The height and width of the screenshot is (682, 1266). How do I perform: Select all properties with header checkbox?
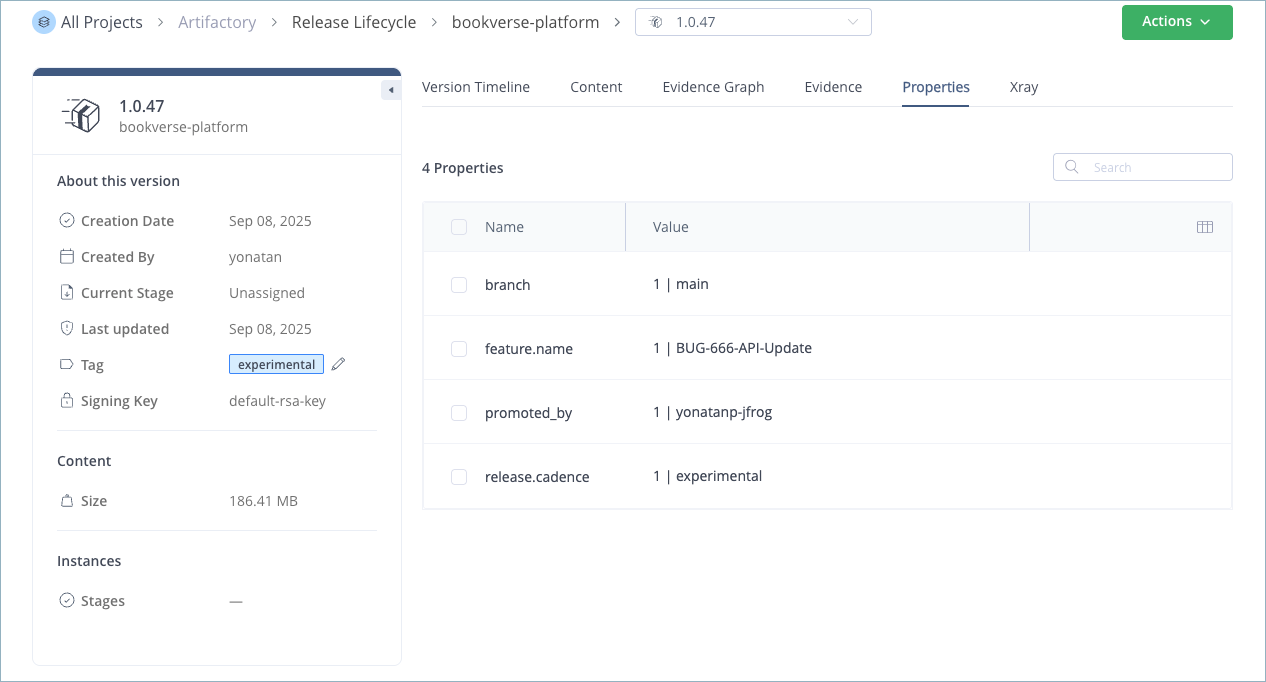[x=459, y=227]
